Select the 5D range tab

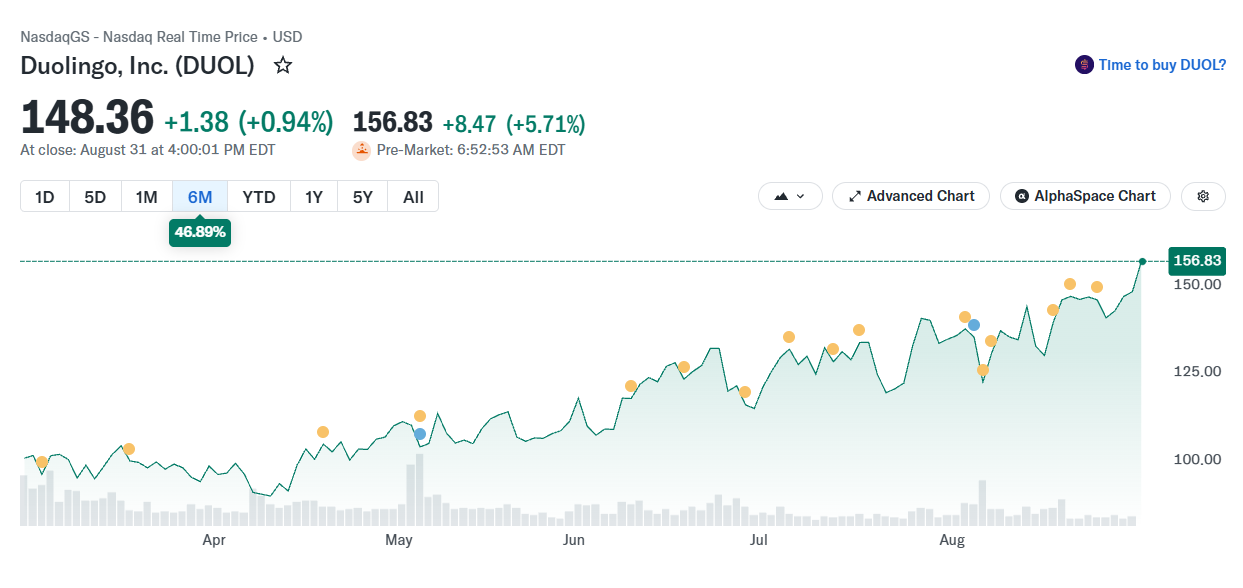click(95, 197)
